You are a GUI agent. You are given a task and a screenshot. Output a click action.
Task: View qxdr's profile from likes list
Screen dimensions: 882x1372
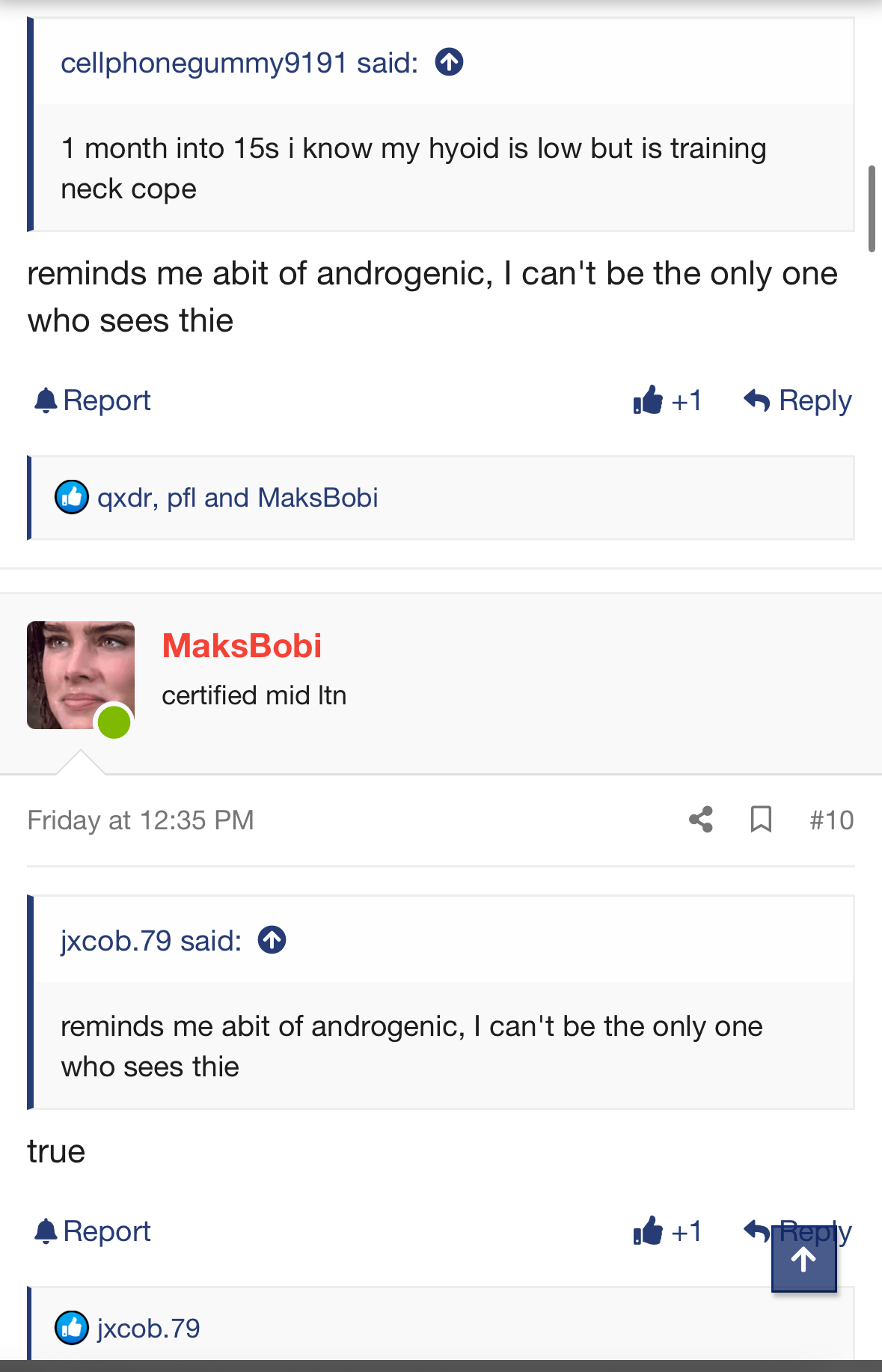click(124, 498)
